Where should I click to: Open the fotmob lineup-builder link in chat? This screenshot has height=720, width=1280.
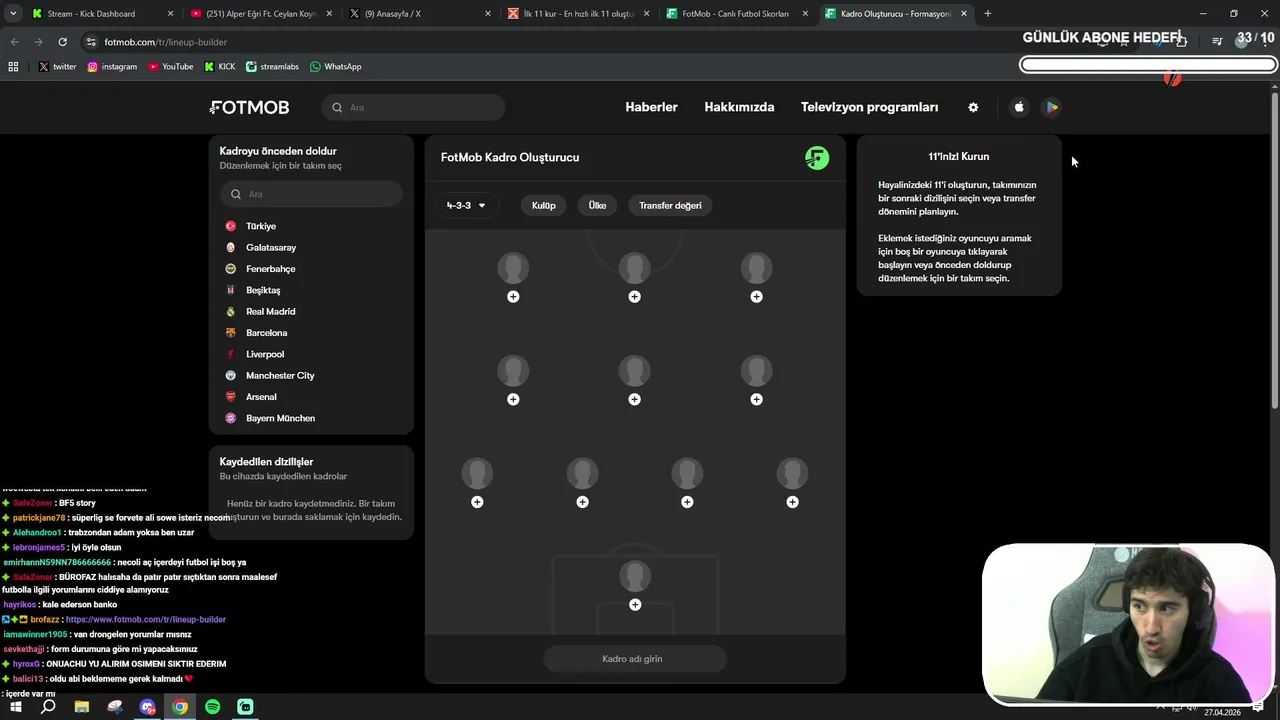(146, 620)
